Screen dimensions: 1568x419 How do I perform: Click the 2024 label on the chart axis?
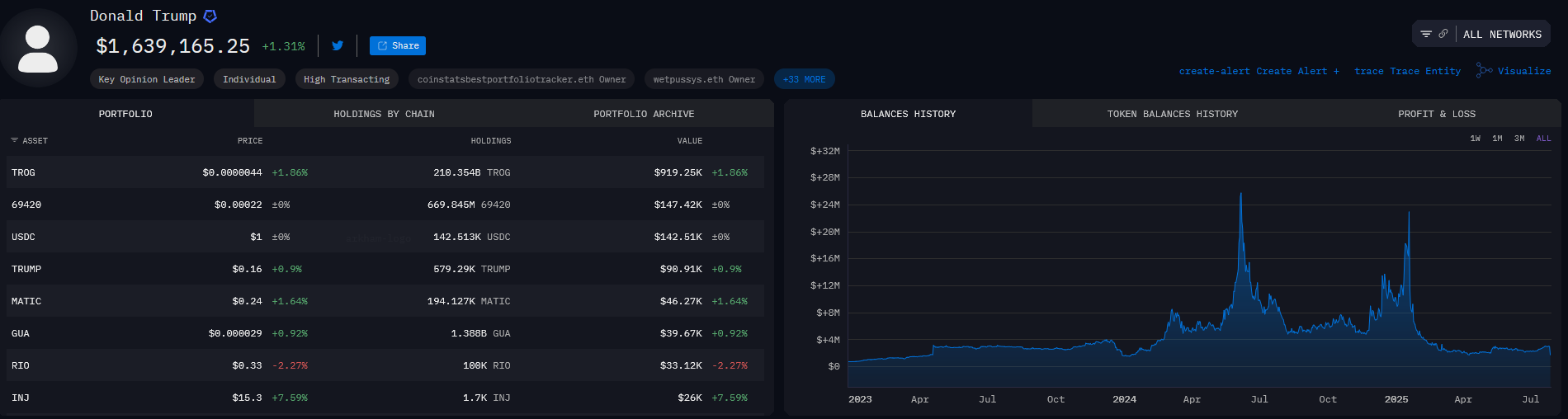pyautogui.click(x=1124, y=399)
